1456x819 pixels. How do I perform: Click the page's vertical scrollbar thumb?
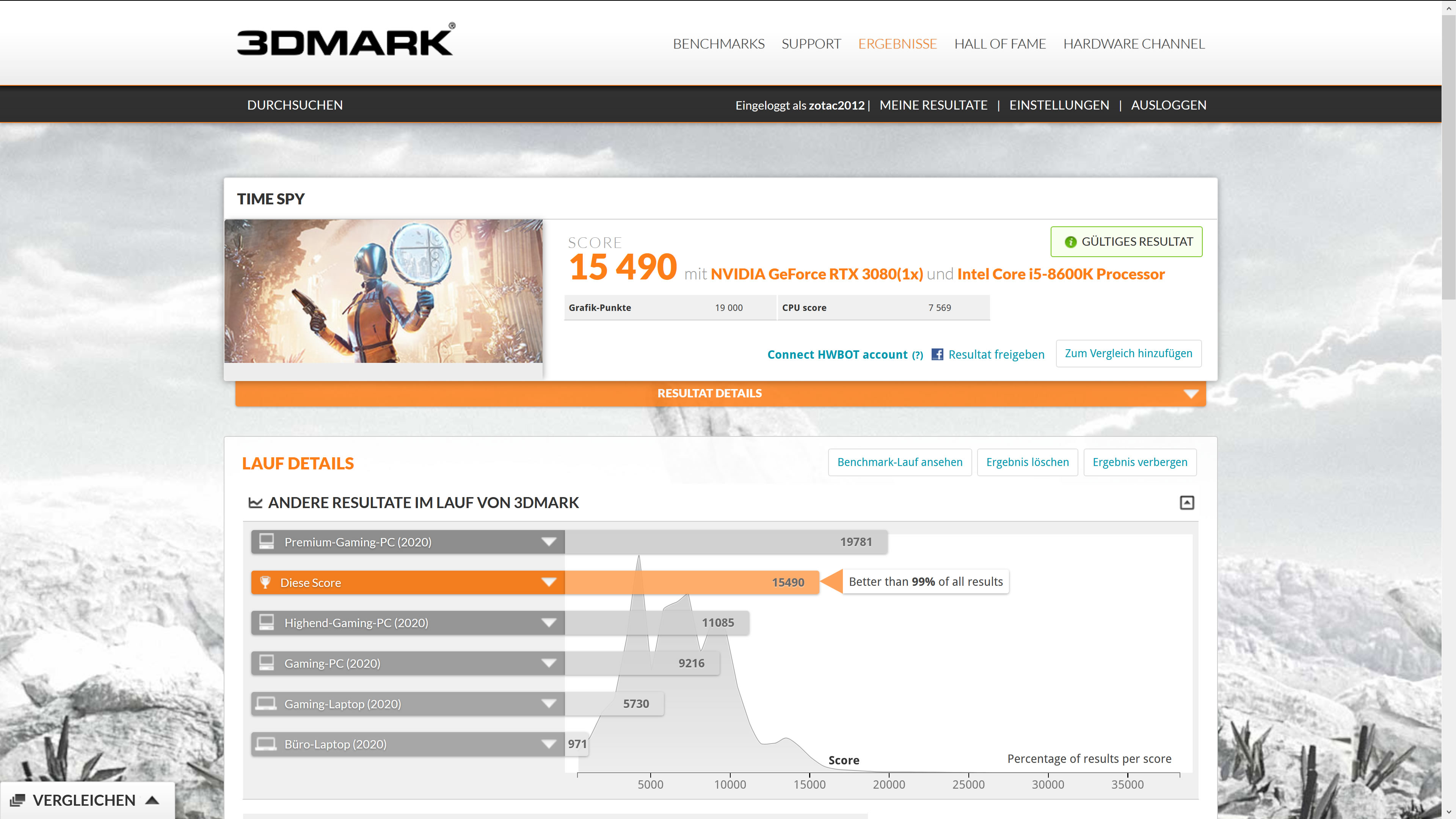(1449, 158)
